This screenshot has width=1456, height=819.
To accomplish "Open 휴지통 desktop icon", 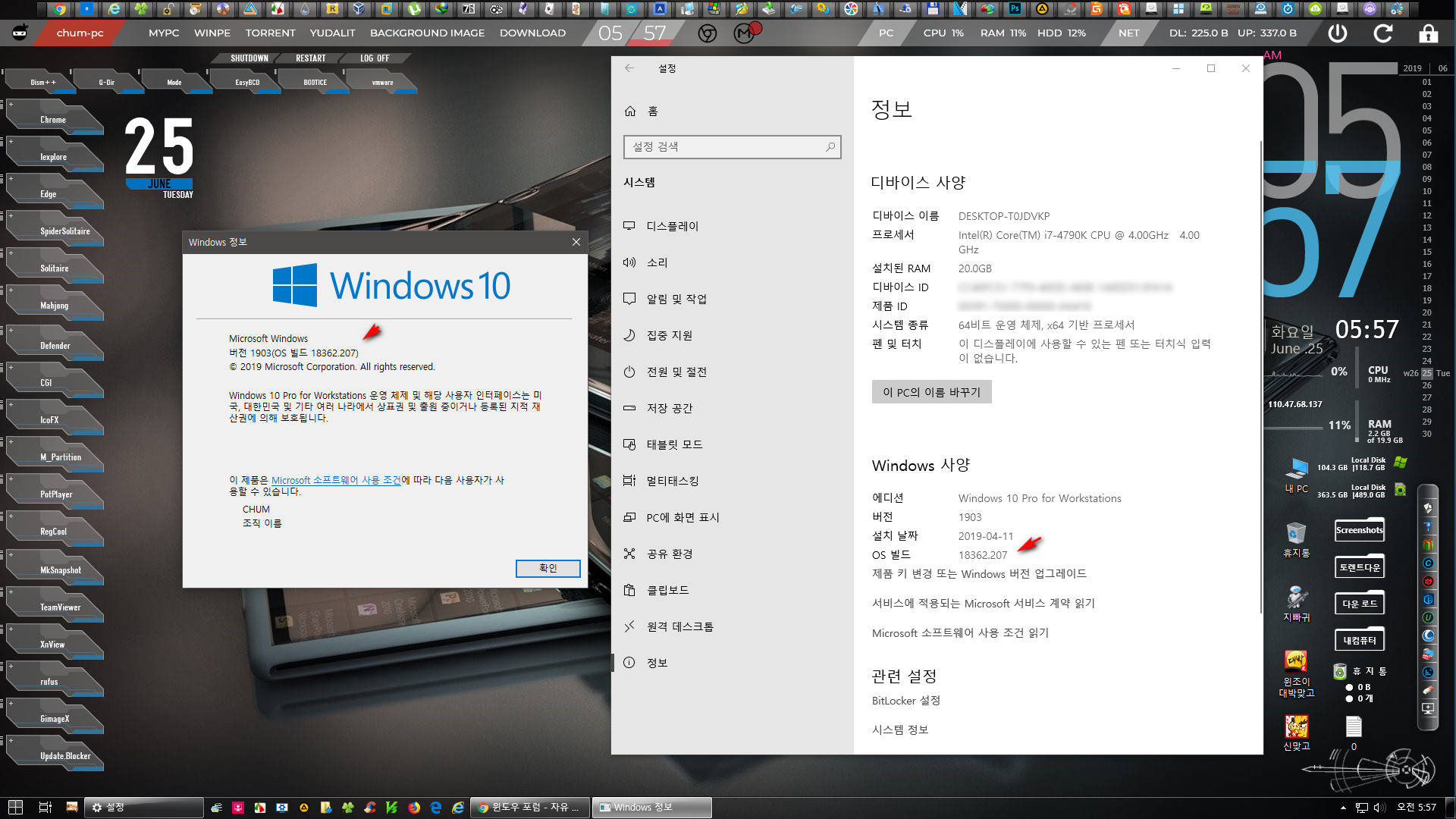I will click(x=1296, y=539).
